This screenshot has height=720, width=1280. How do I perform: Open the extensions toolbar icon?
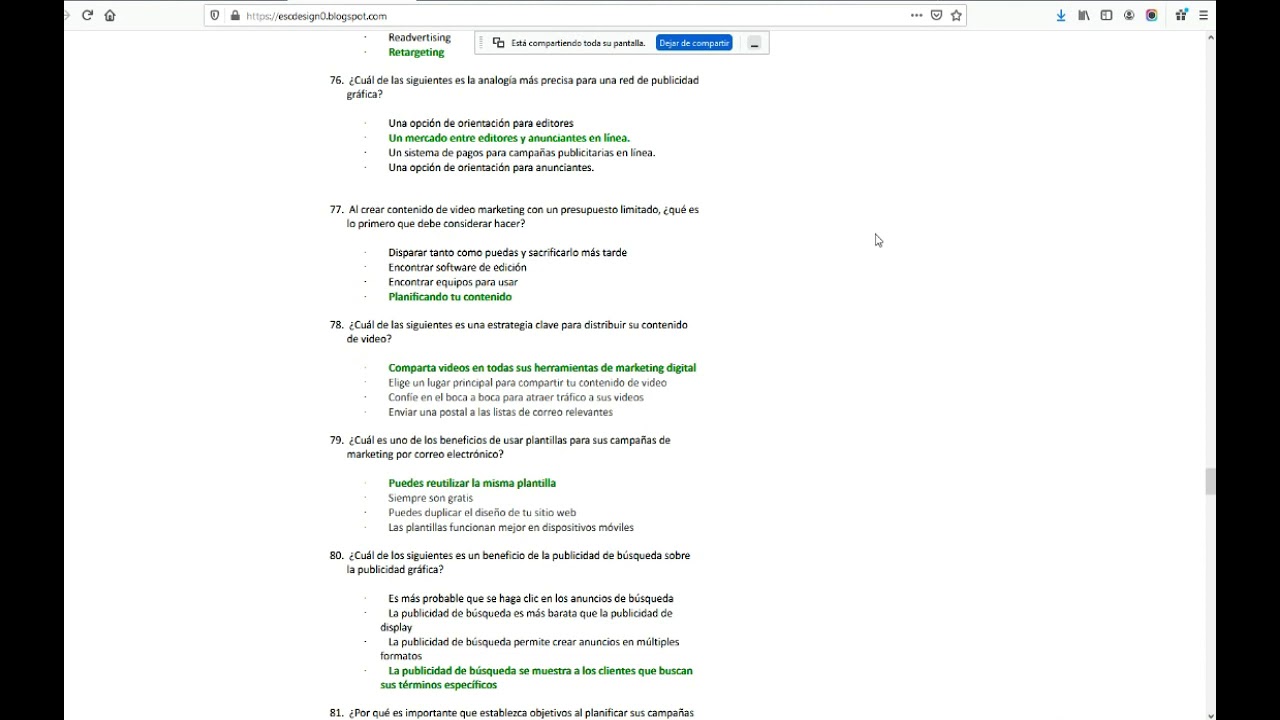tap(1181, 15)
